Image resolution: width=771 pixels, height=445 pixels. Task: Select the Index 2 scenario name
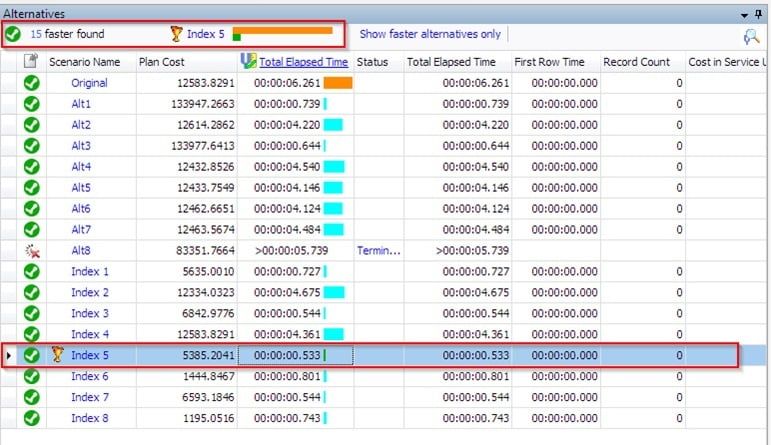pyautogui.click(x=90, y=293)
